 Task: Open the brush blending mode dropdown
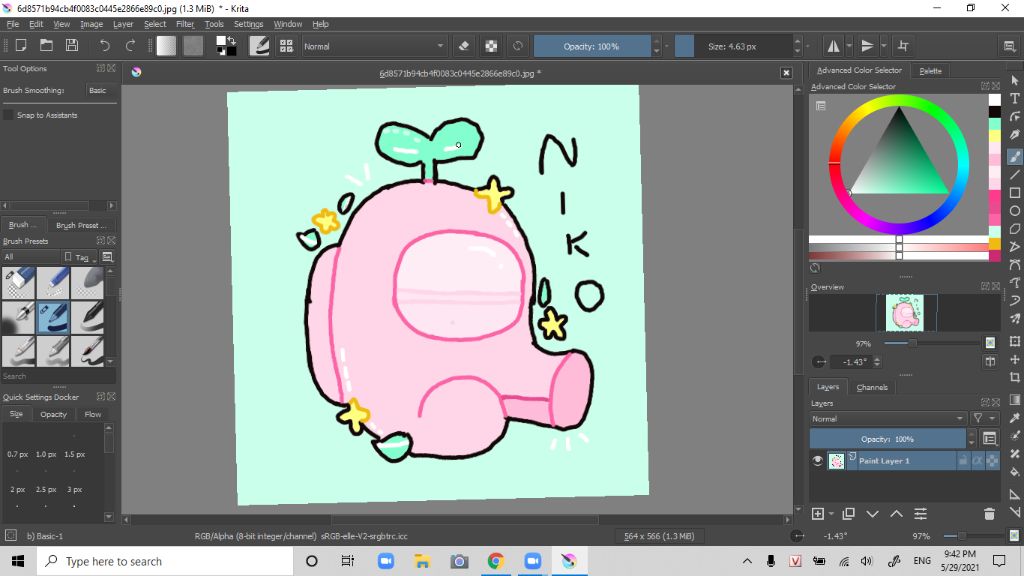pos(374,46)
